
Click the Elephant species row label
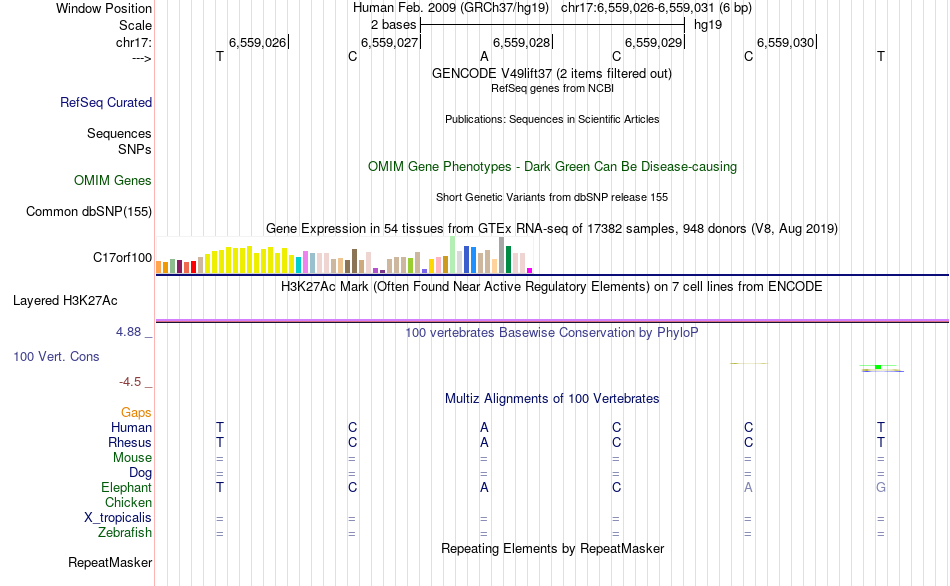126,488
